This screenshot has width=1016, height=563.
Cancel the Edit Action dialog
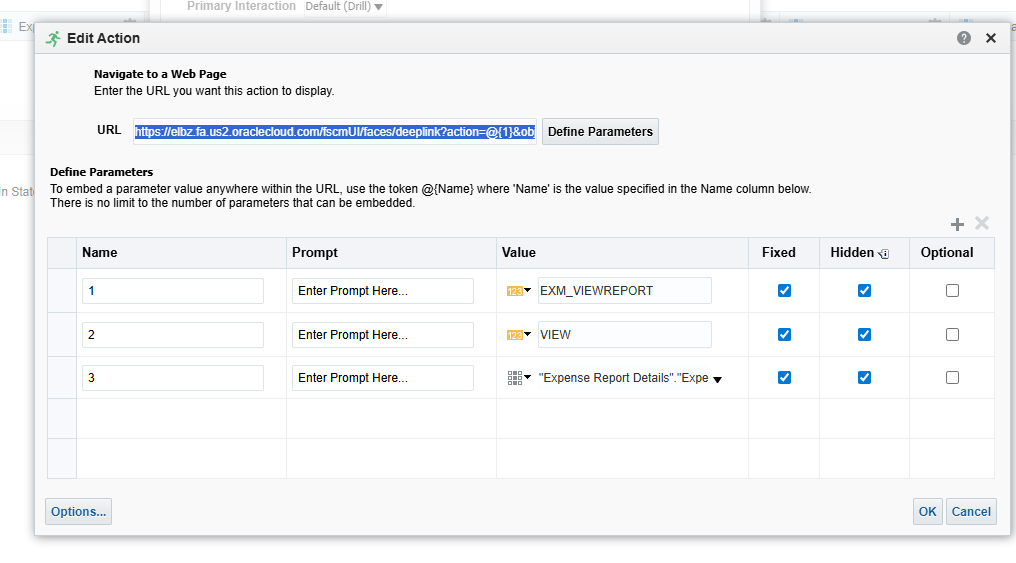coord(971,512)
